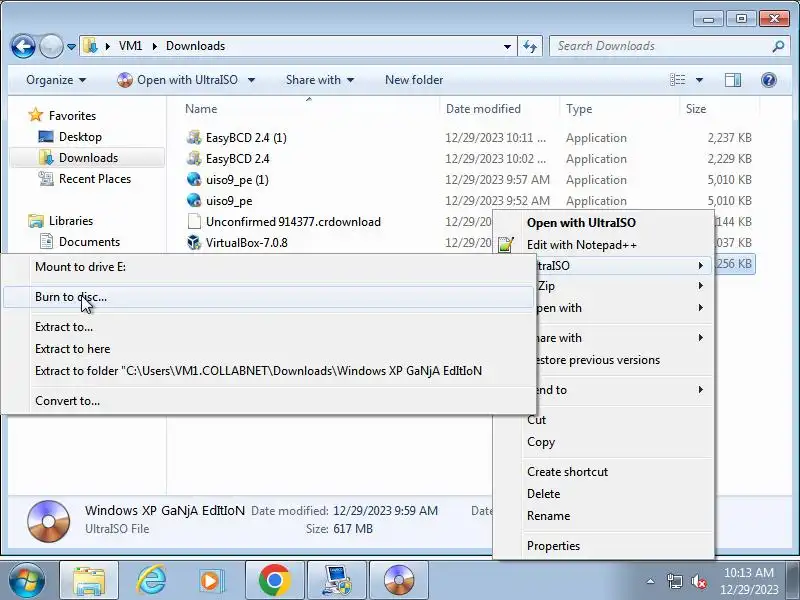The image size is (800, 600).
Task: Expand the Open with submenu entry
Action: click(623, 308)
